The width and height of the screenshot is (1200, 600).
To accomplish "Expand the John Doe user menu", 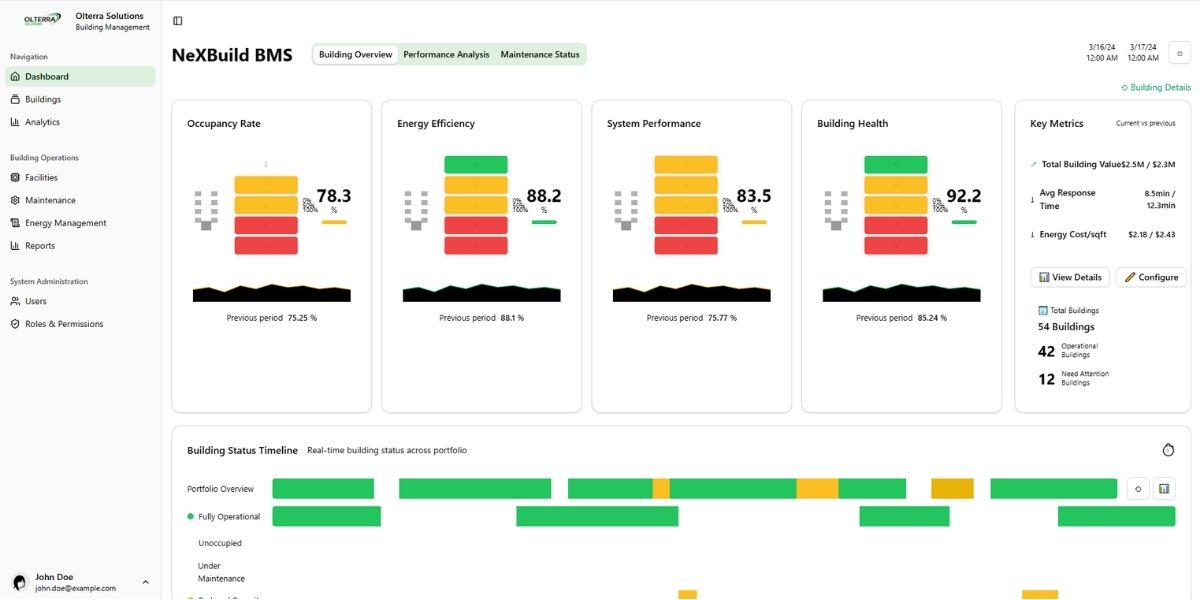I will 145,582.
